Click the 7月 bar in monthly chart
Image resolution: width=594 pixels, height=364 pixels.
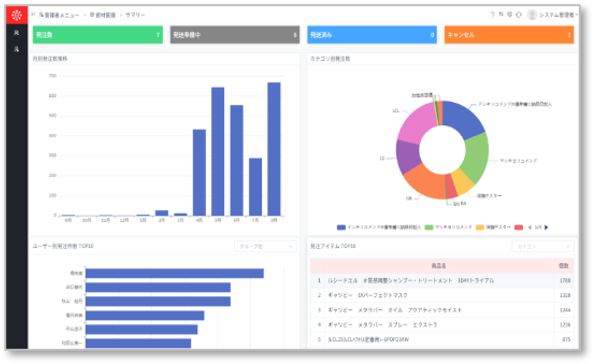pyautogui.click(x=255, y=187)
